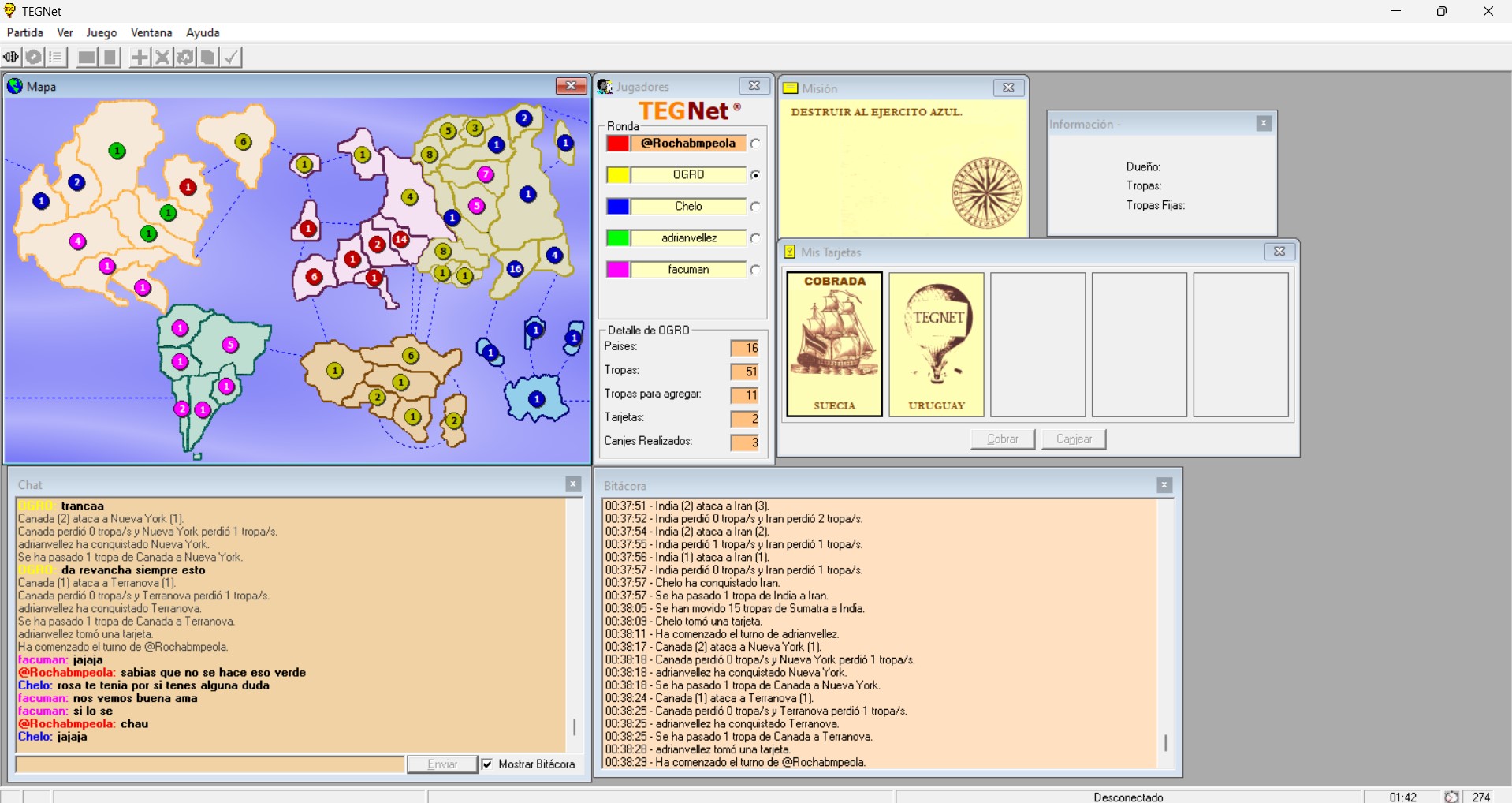The image size is (1512, 803).
Task: Close the Misión panel
Action: pyautogui.click(x=1008, y=88)
